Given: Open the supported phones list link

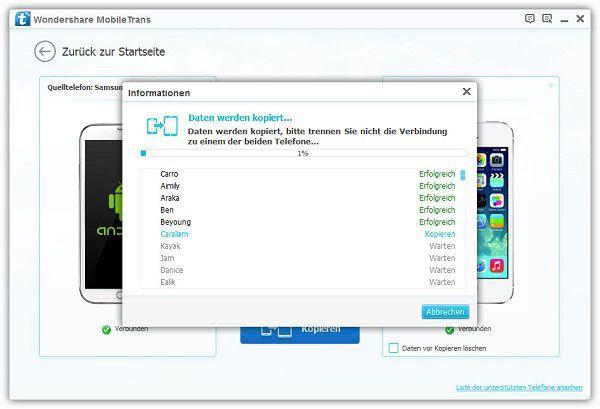Looking at the screenshot, I should 519,387.
